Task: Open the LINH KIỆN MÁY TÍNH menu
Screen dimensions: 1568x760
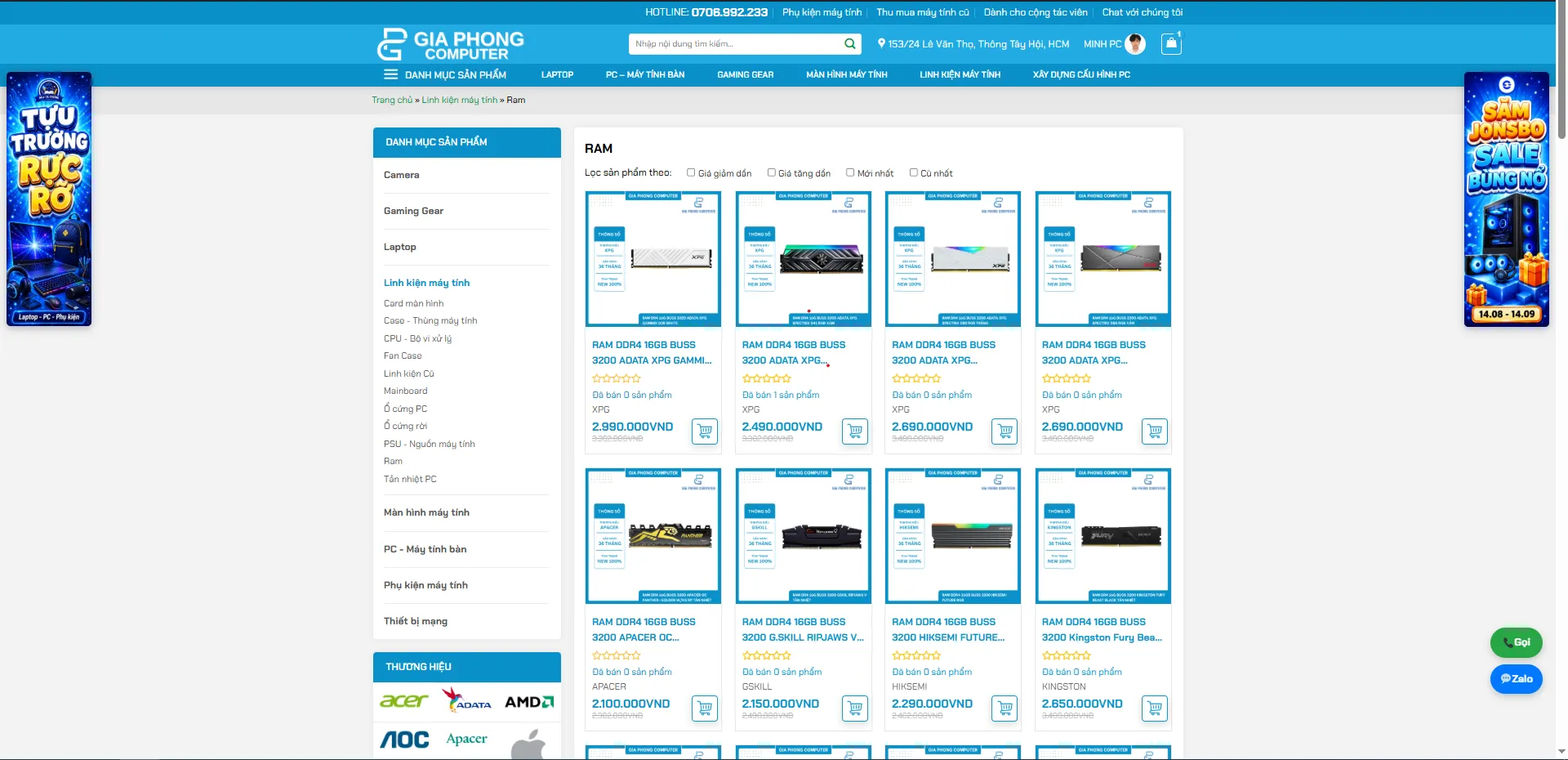Action: [x=960, y=74]
